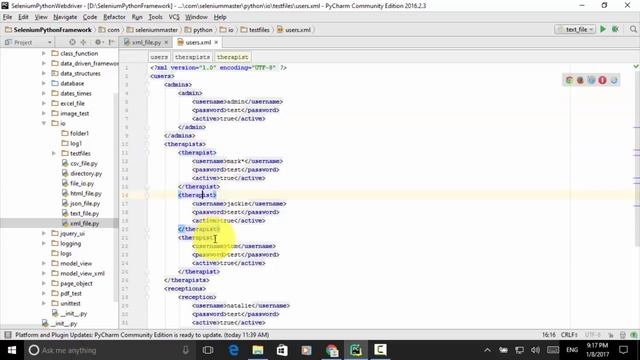Expand the data_structures folder
The height and width of the screenshot is (360, 640).
(x=44, y=73)
